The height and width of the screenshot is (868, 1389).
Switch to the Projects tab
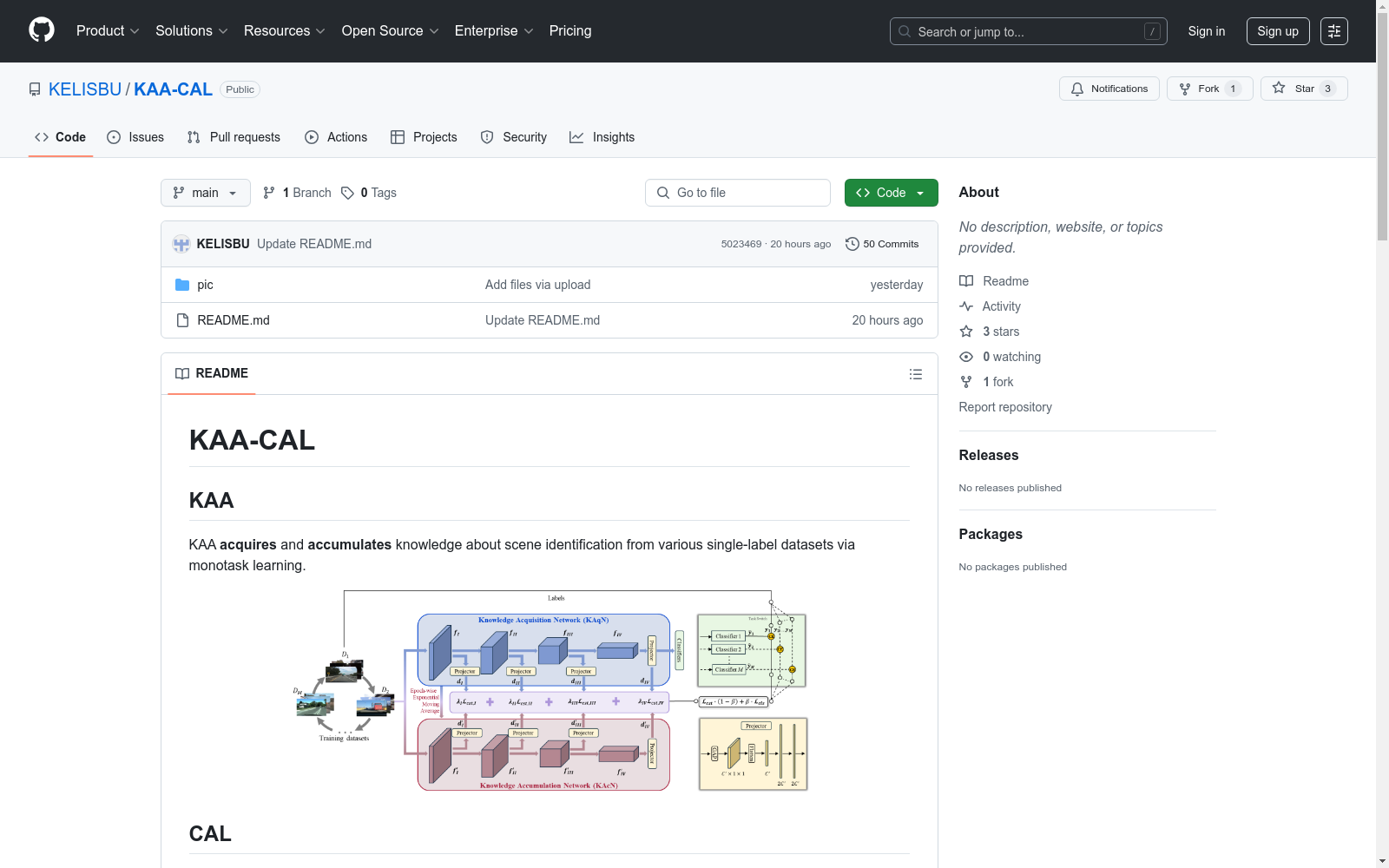click(424, 137)
